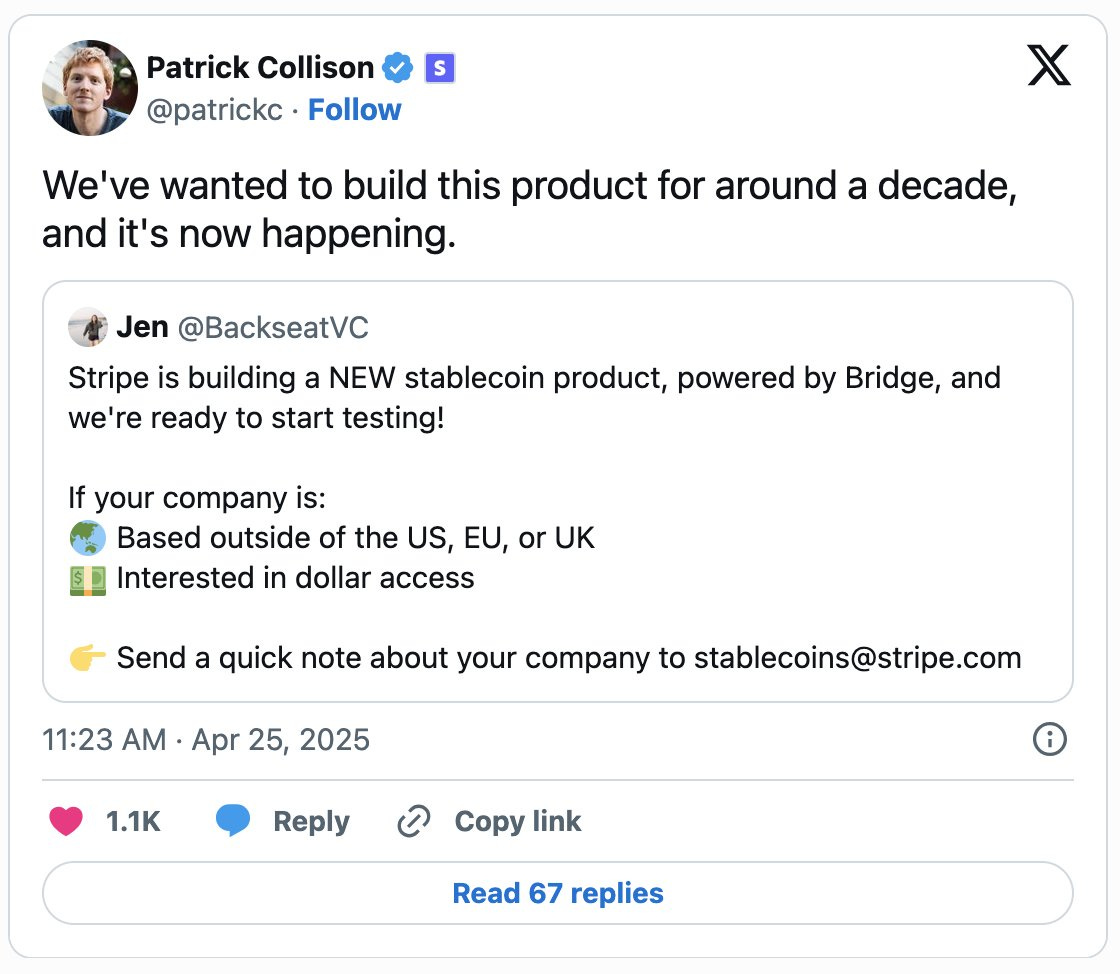Screen dimensions: 1120x974
Task: Open the quoted Stripe stablecoin tweet text
Action: coord(534,396)
